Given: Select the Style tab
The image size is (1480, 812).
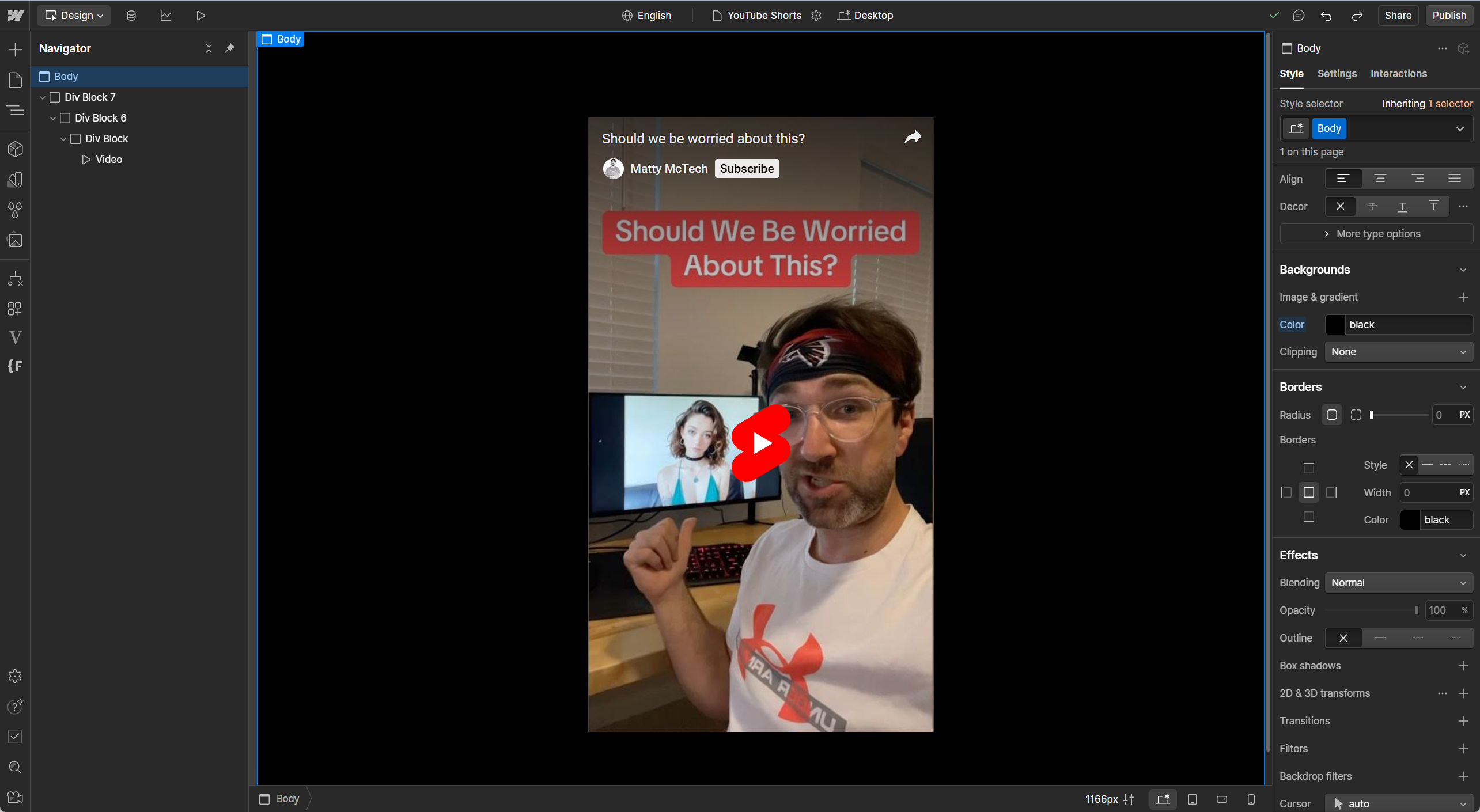Looking at the screenshot, I should coord(1291,74).
